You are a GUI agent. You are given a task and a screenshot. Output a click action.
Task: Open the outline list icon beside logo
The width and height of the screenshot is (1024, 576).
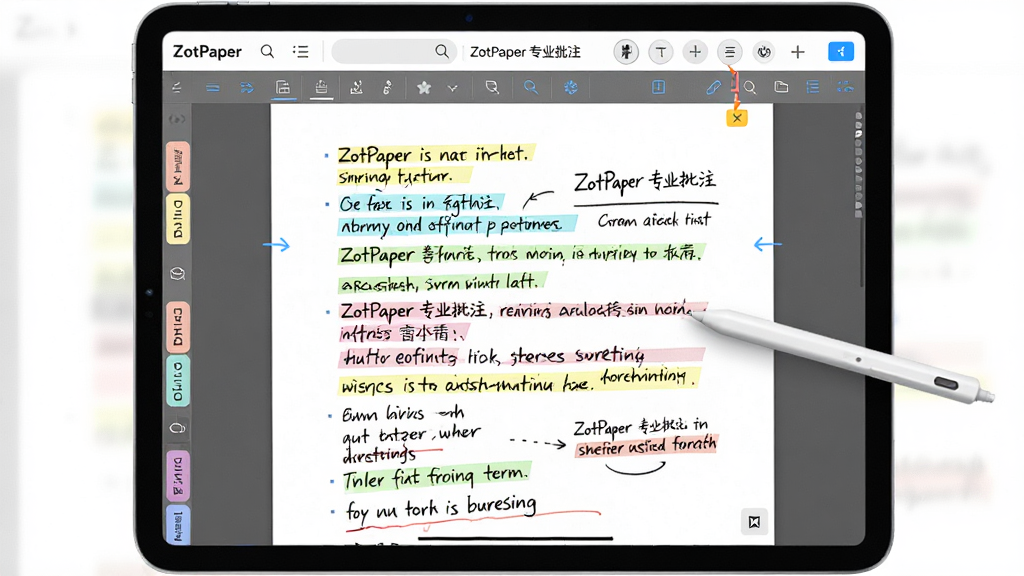[300, 51]
